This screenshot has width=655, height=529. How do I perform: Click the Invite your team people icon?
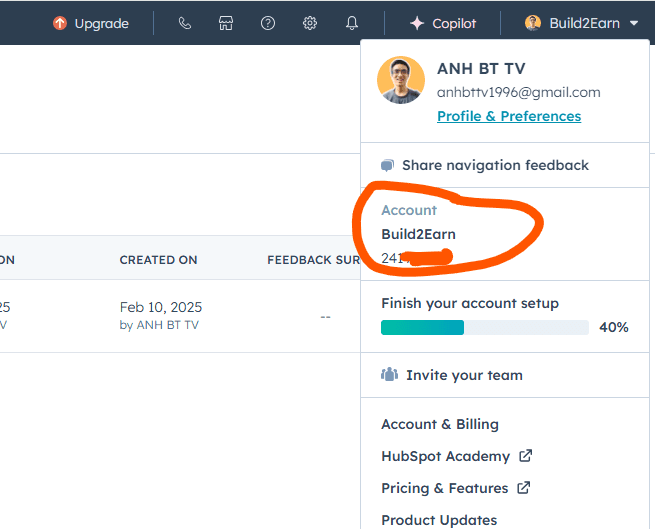point(389,374)
